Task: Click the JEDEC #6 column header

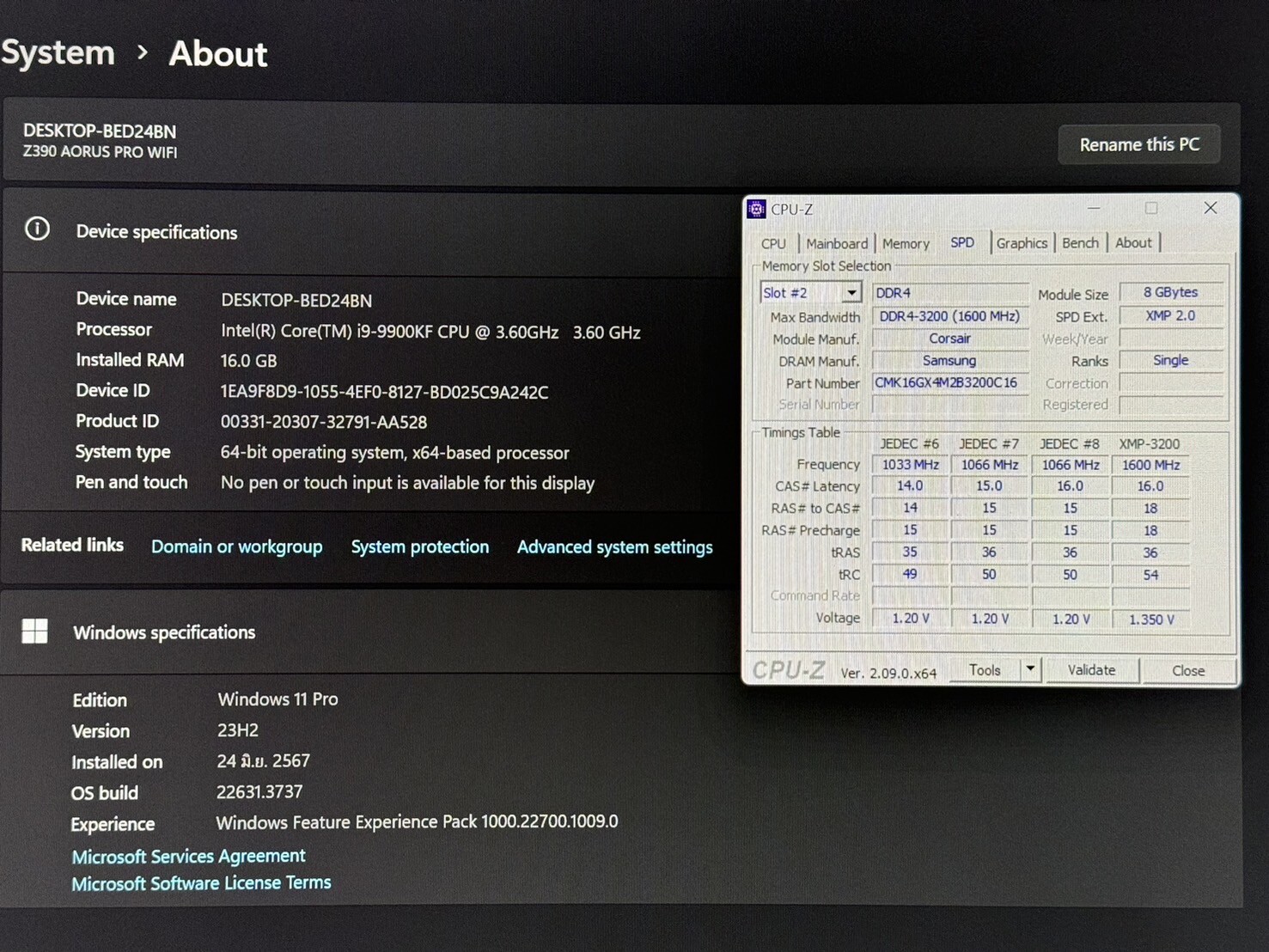Action: pyautogui.click(x=909, y=444)
